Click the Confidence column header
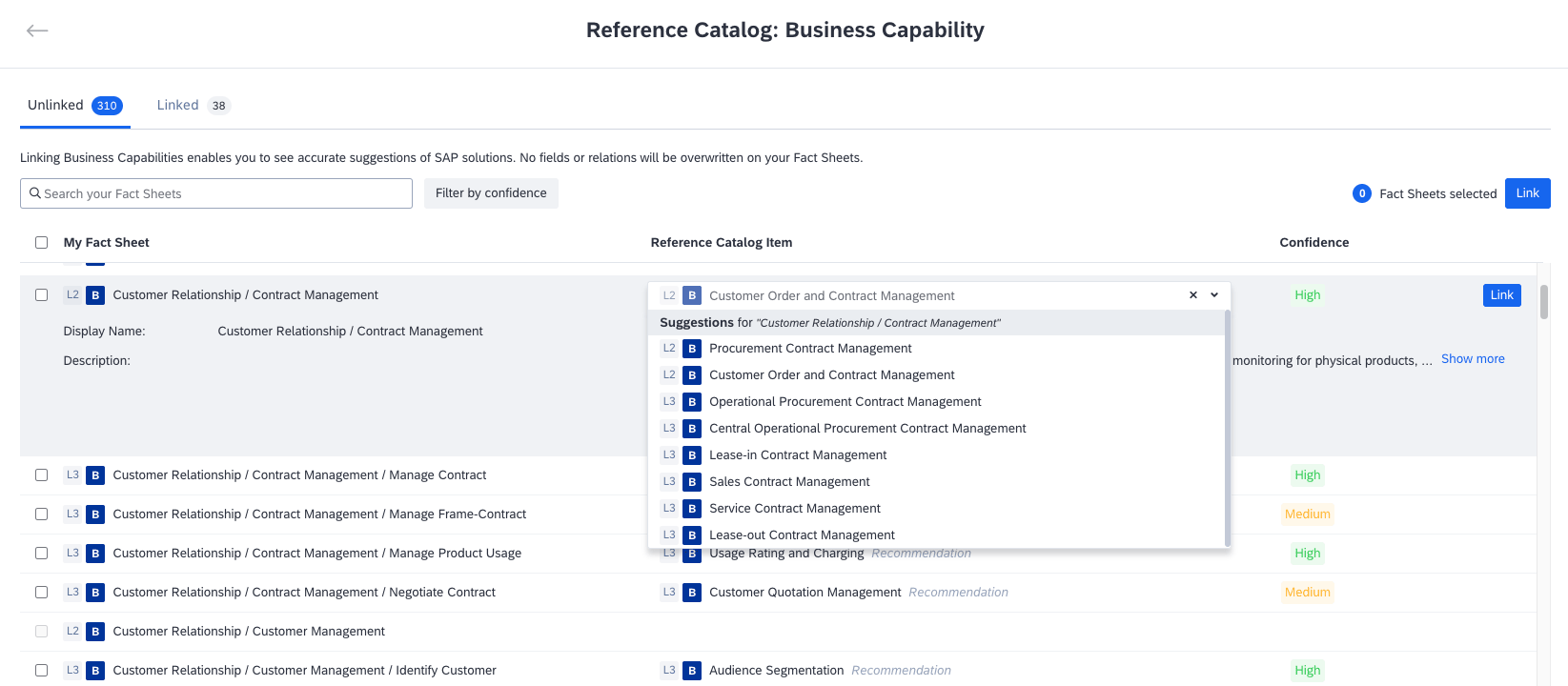 1313,243
